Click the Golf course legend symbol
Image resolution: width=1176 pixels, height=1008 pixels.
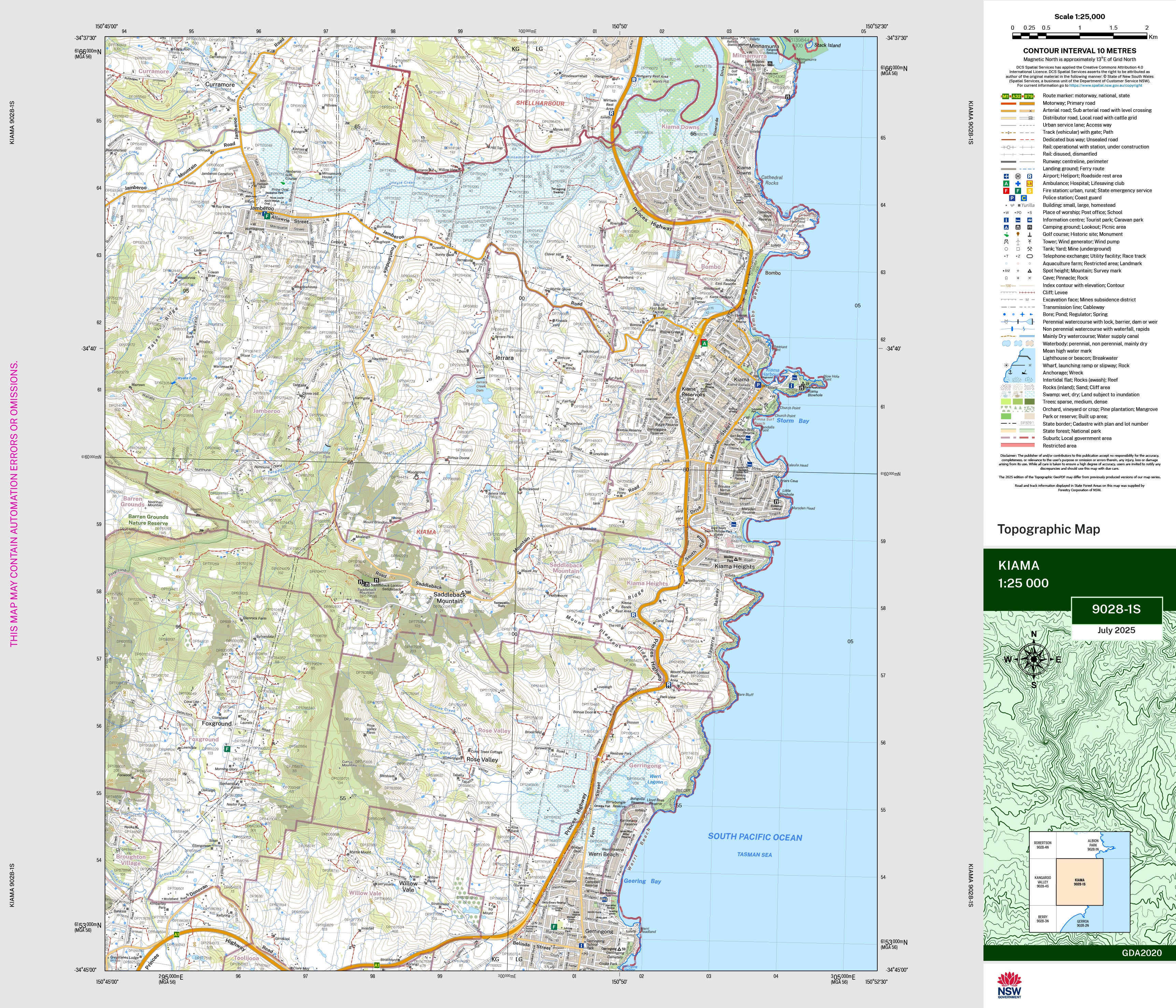[x=1006, y=235]
